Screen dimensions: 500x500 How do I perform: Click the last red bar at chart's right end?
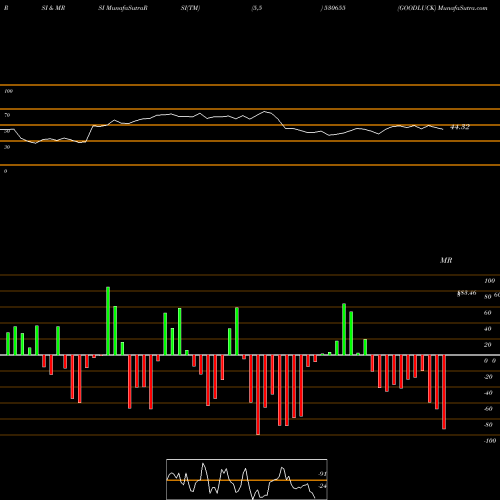pyautogui.click(x=444, y=392)
